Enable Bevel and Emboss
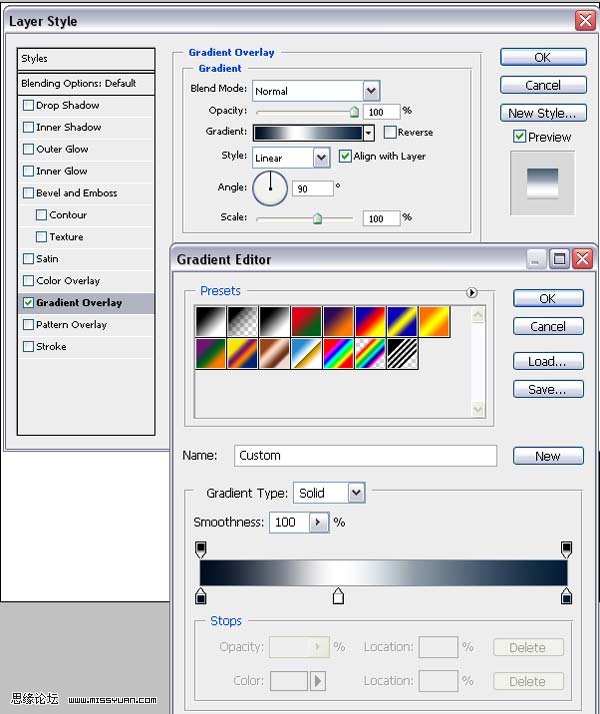 click(x=28, y=193)
